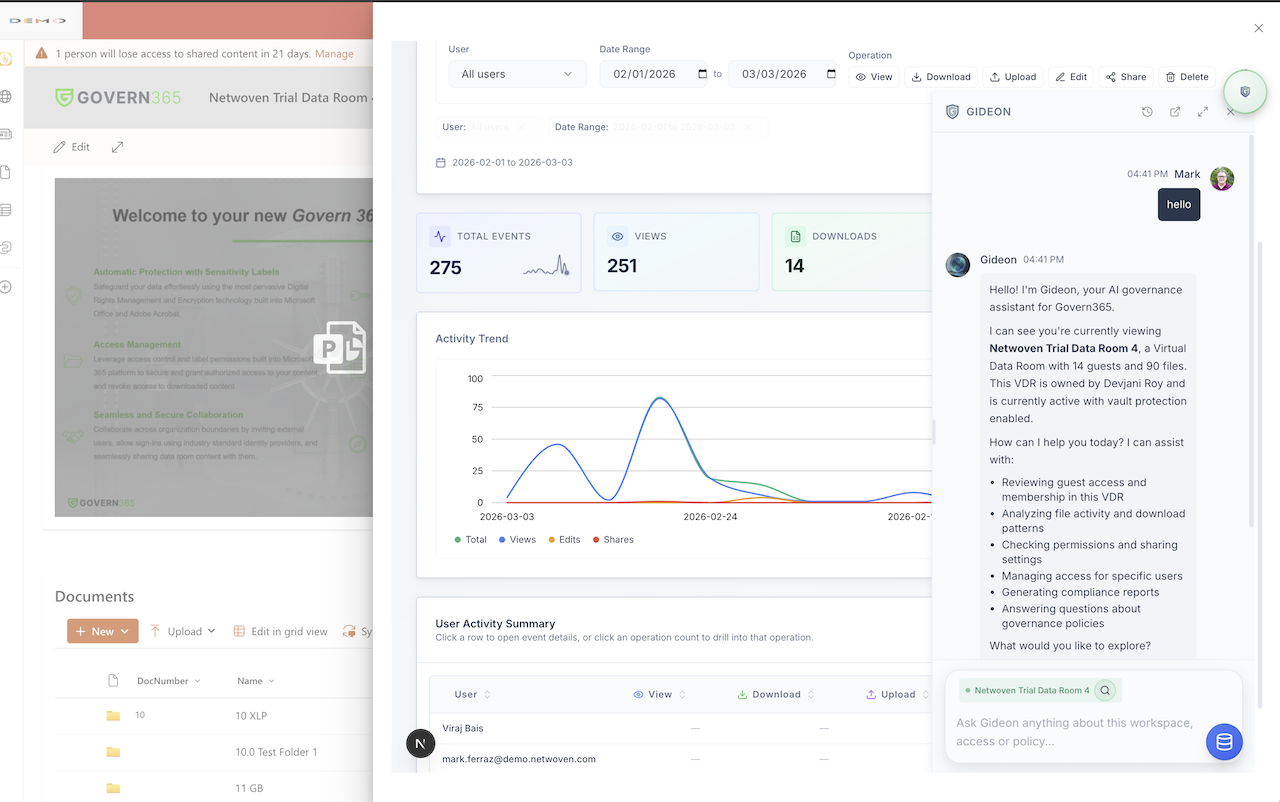Click the expand arrows icon next to Edit

pyautogui.click(x=117, y=147)
